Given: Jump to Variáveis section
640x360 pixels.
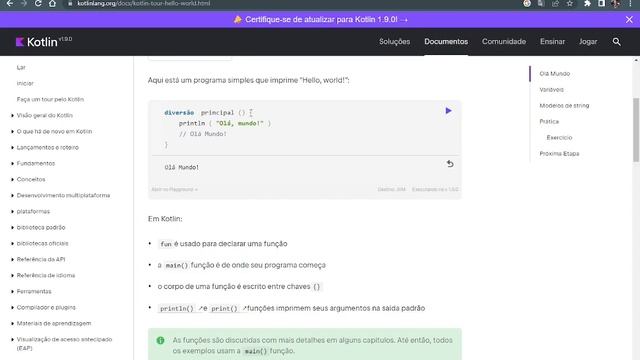Looking at the screenshot, I should tap(551, 90).
